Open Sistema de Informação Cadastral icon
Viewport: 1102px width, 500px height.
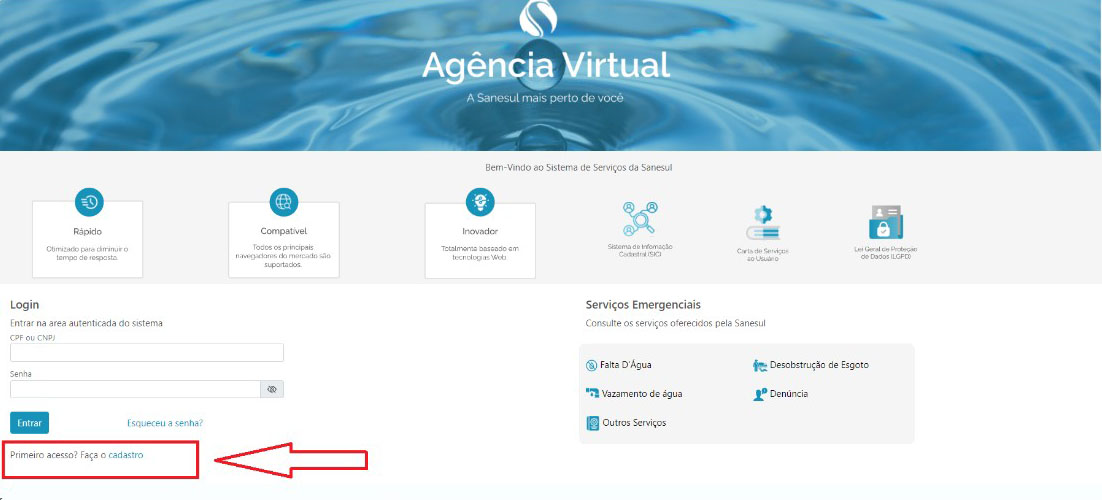point(640,219)
